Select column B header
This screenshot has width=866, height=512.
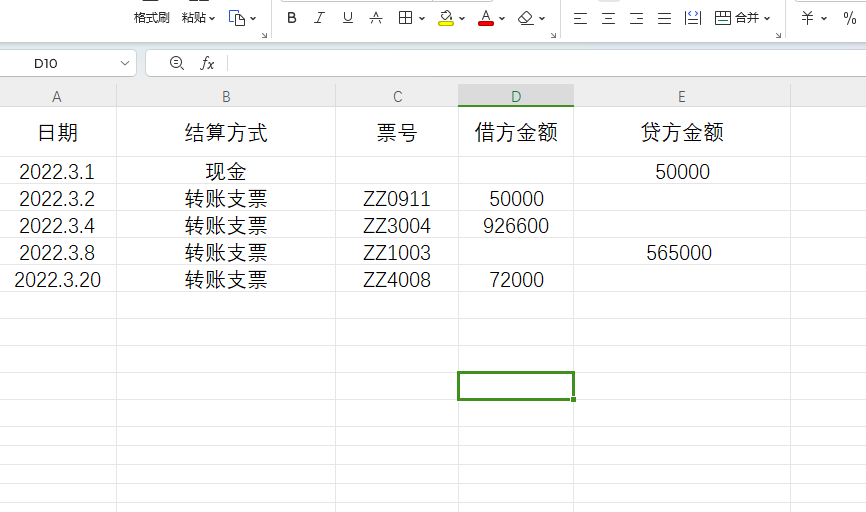click(x=226, y=96)
